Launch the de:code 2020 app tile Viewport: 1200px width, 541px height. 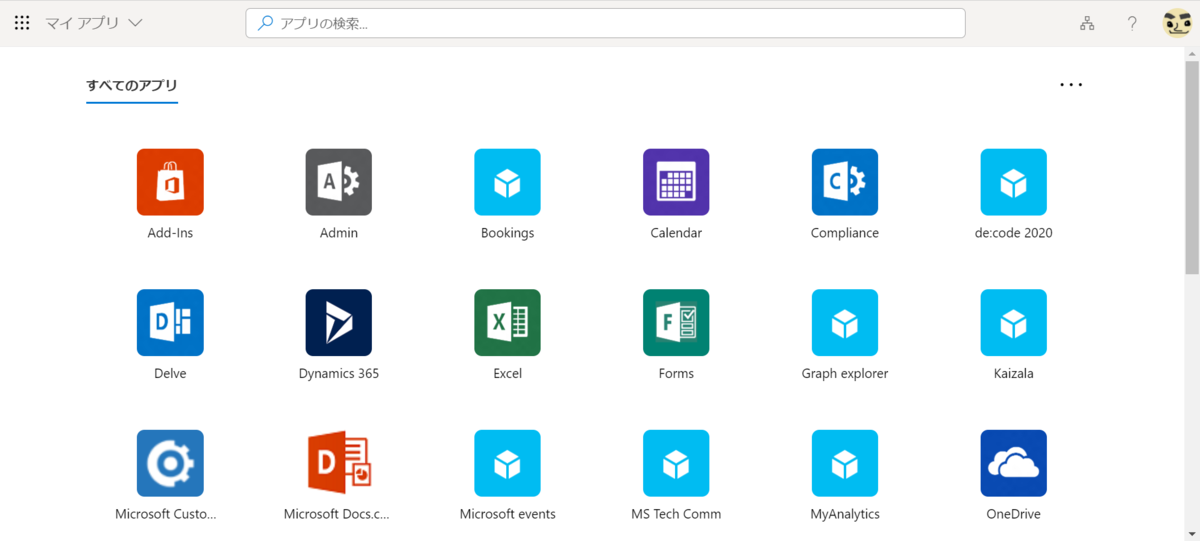(1014, 182)
